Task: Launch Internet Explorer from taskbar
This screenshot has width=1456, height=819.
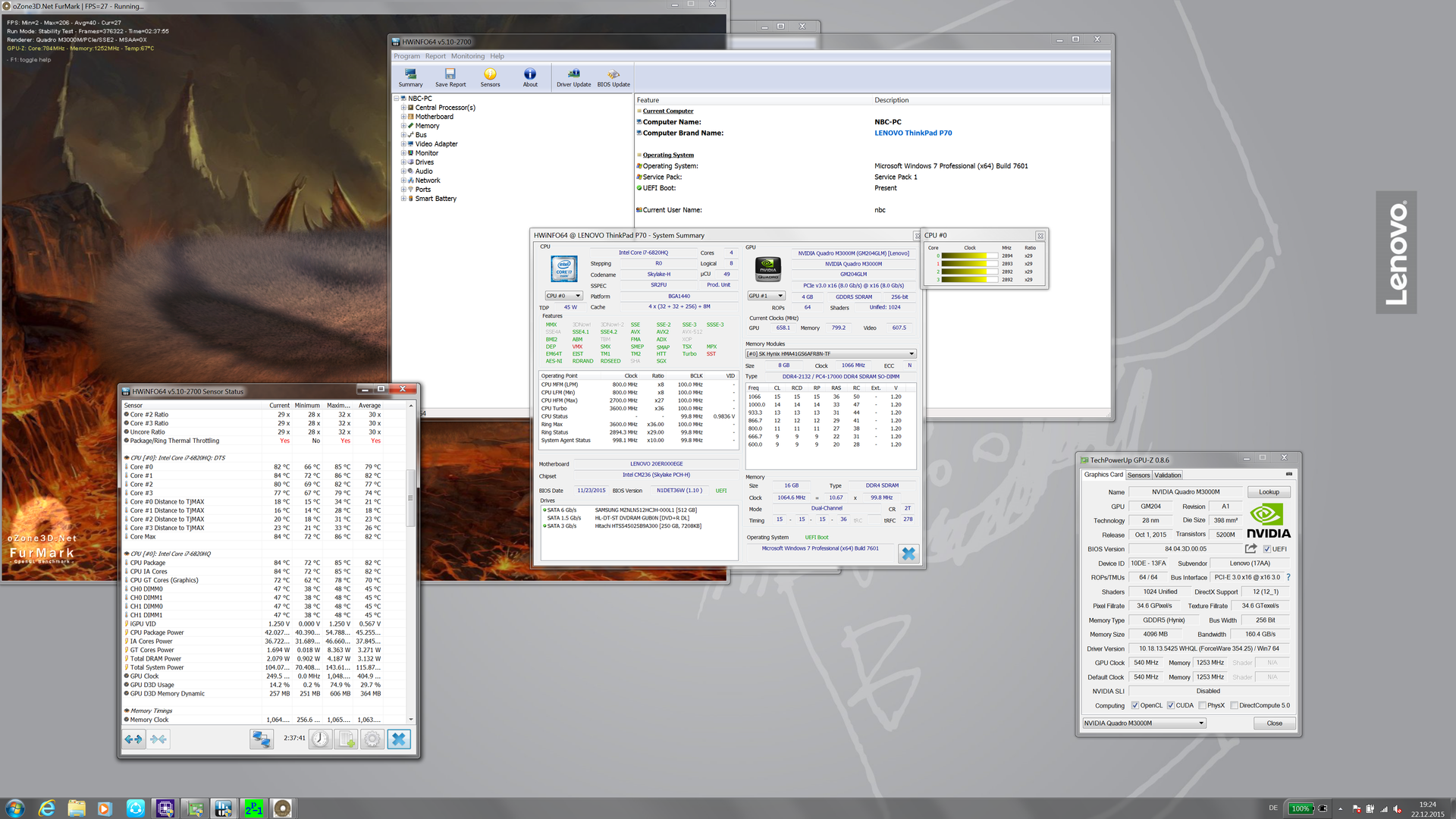Action: pos(47,808)
